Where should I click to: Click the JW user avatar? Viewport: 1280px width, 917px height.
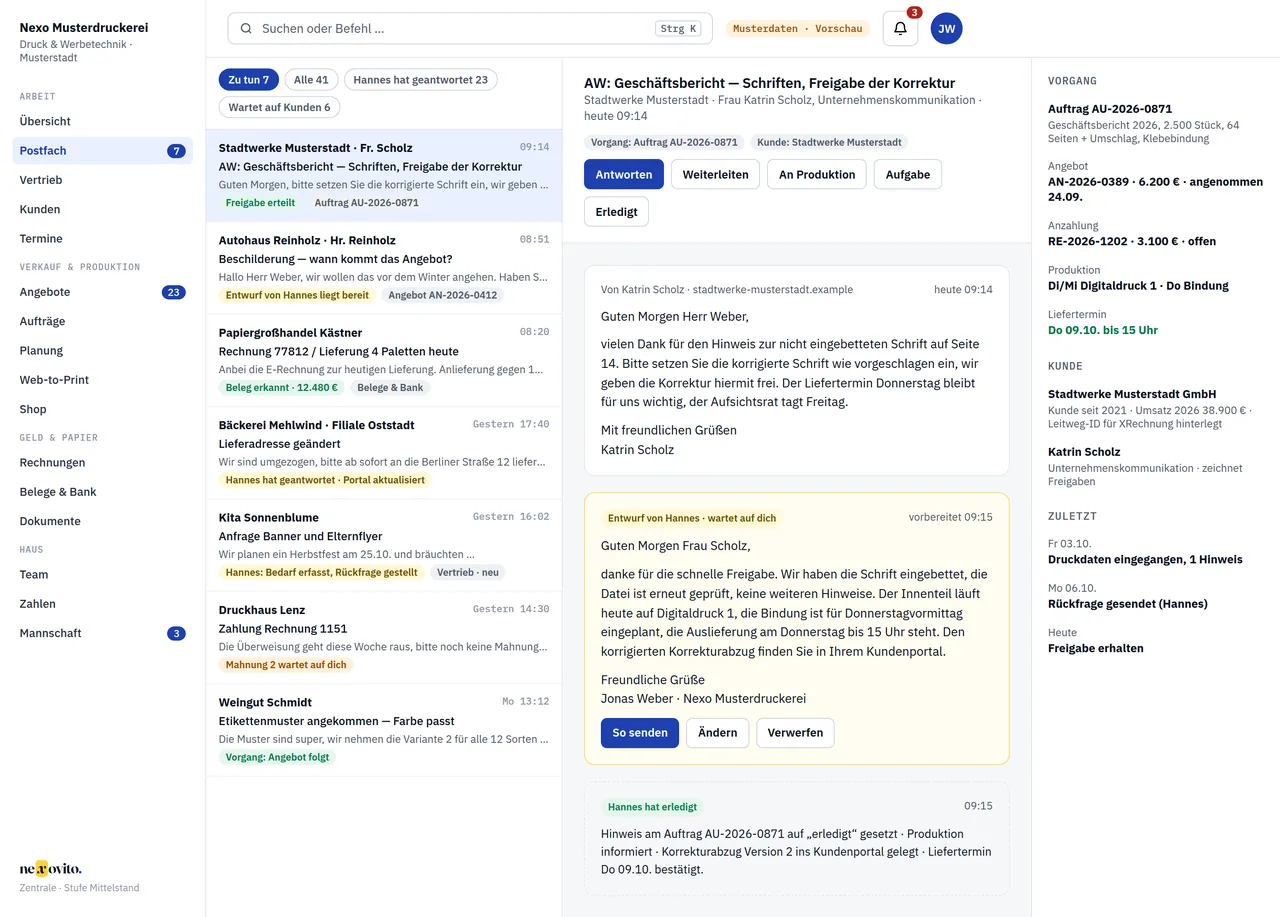tap(946, 28)
